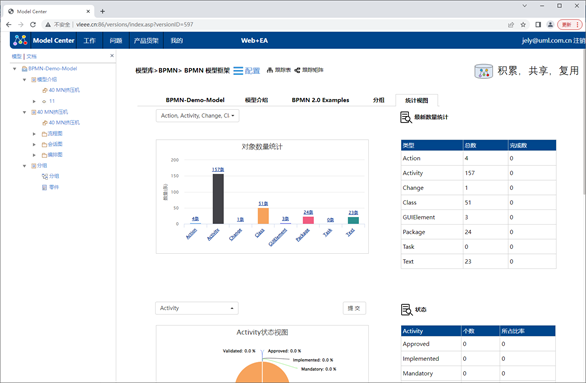Viewport: 587px width, 383px height.
Task: Click the 会话图 folder icon
Action: [44, 145]
